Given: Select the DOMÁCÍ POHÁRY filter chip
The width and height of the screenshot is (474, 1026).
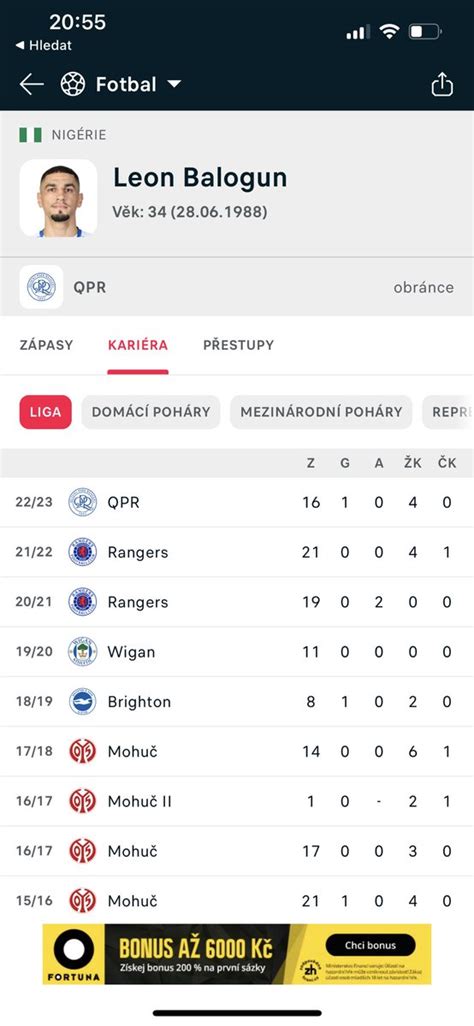Looking at the screenshot, I should [x=151, y=412].
